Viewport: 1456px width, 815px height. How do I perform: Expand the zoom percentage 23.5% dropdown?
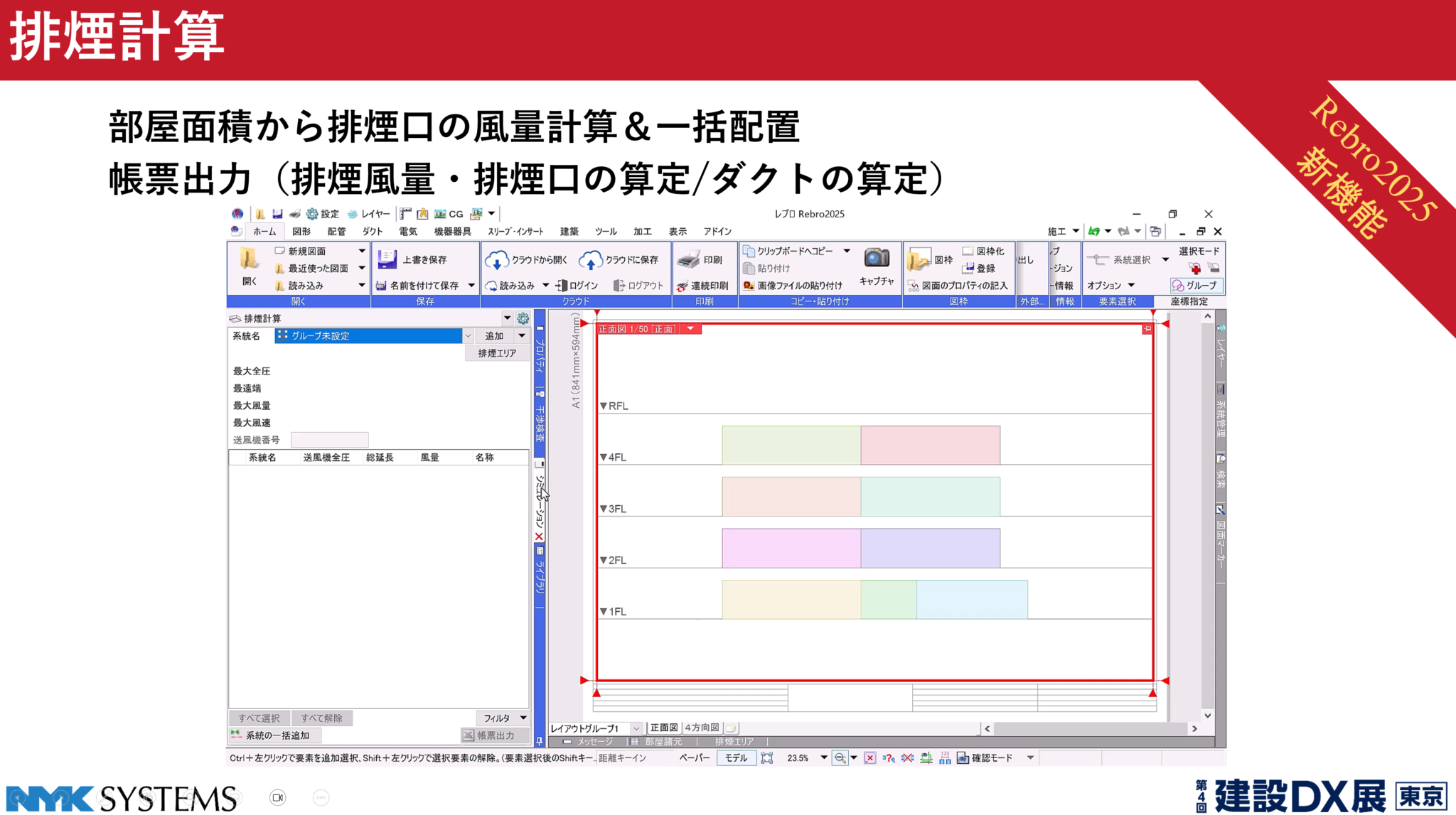click(823, 758)
